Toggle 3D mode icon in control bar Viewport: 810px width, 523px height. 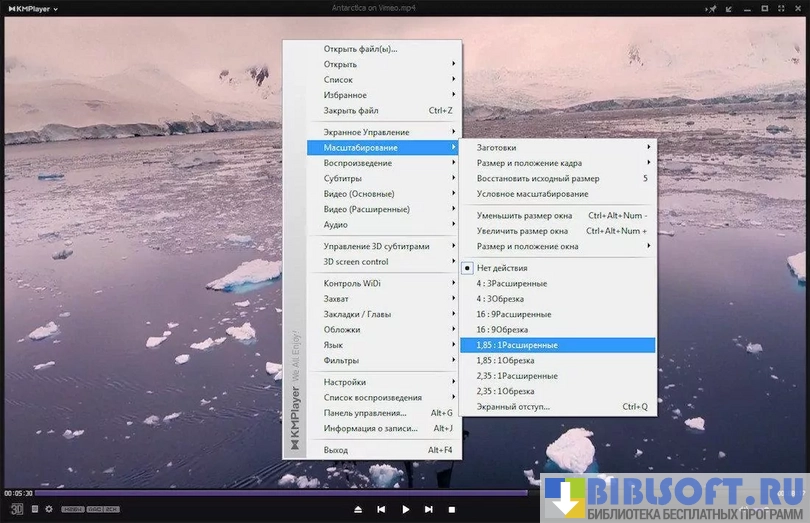coord(17,509)
